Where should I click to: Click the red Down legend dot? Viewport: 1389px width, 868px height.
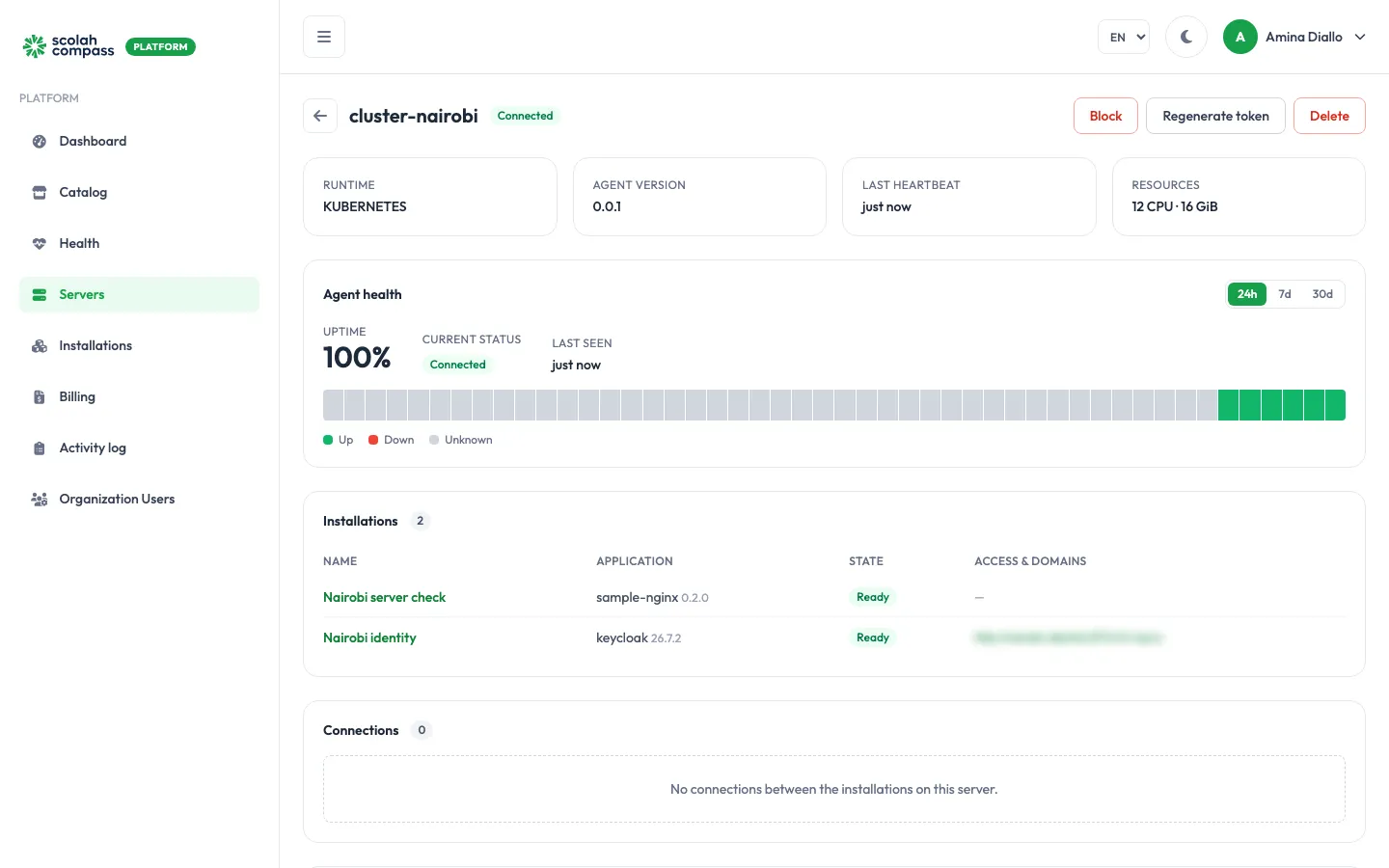pyautogui.click(x=373, y=440)
